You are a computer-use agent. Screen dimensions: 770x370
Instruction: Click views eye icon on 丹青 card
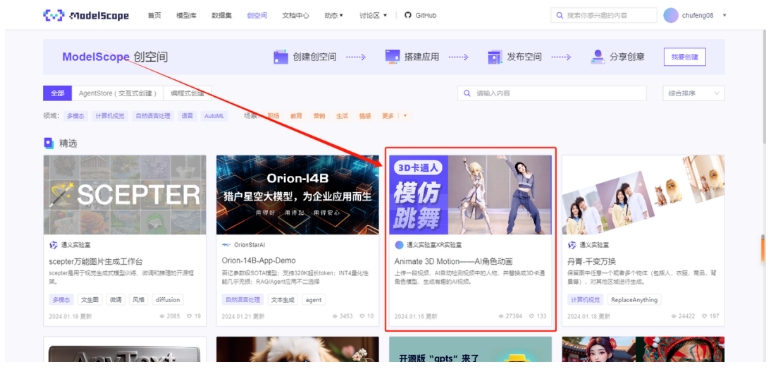click(x=675, y=316)
